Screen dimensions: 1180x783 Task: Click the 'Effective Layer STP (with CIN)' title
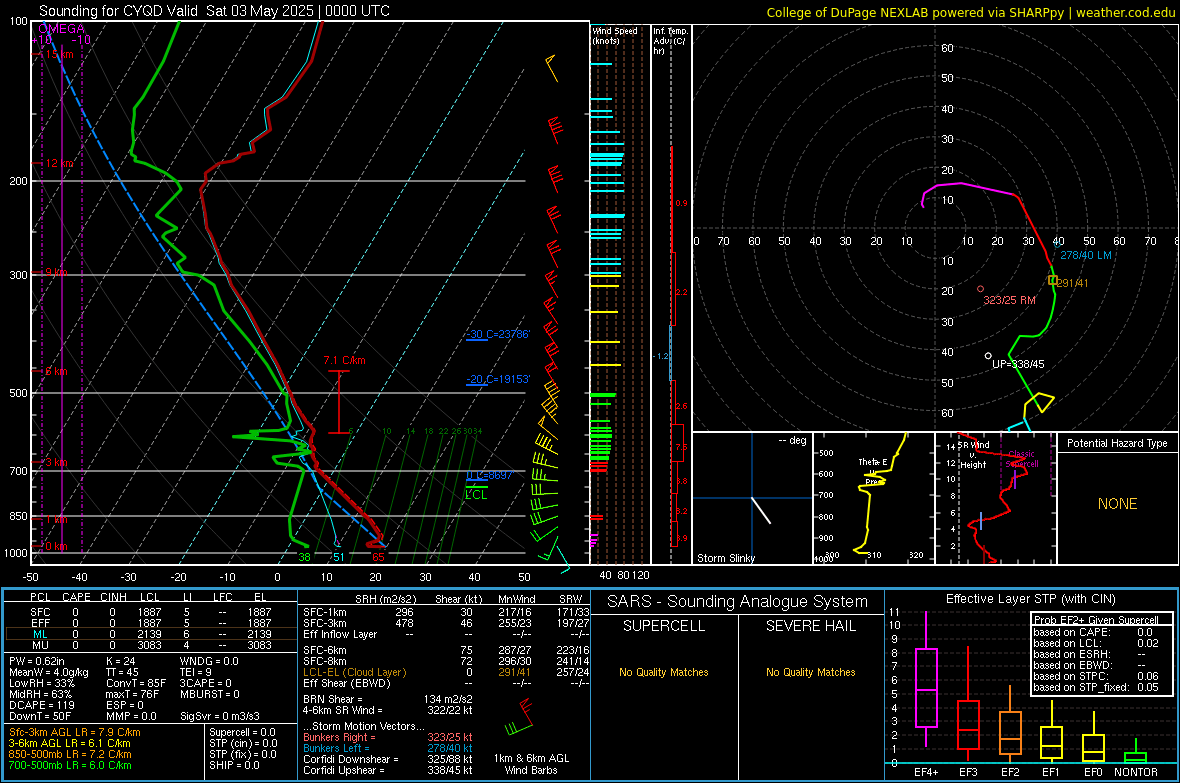(1030, 599)
